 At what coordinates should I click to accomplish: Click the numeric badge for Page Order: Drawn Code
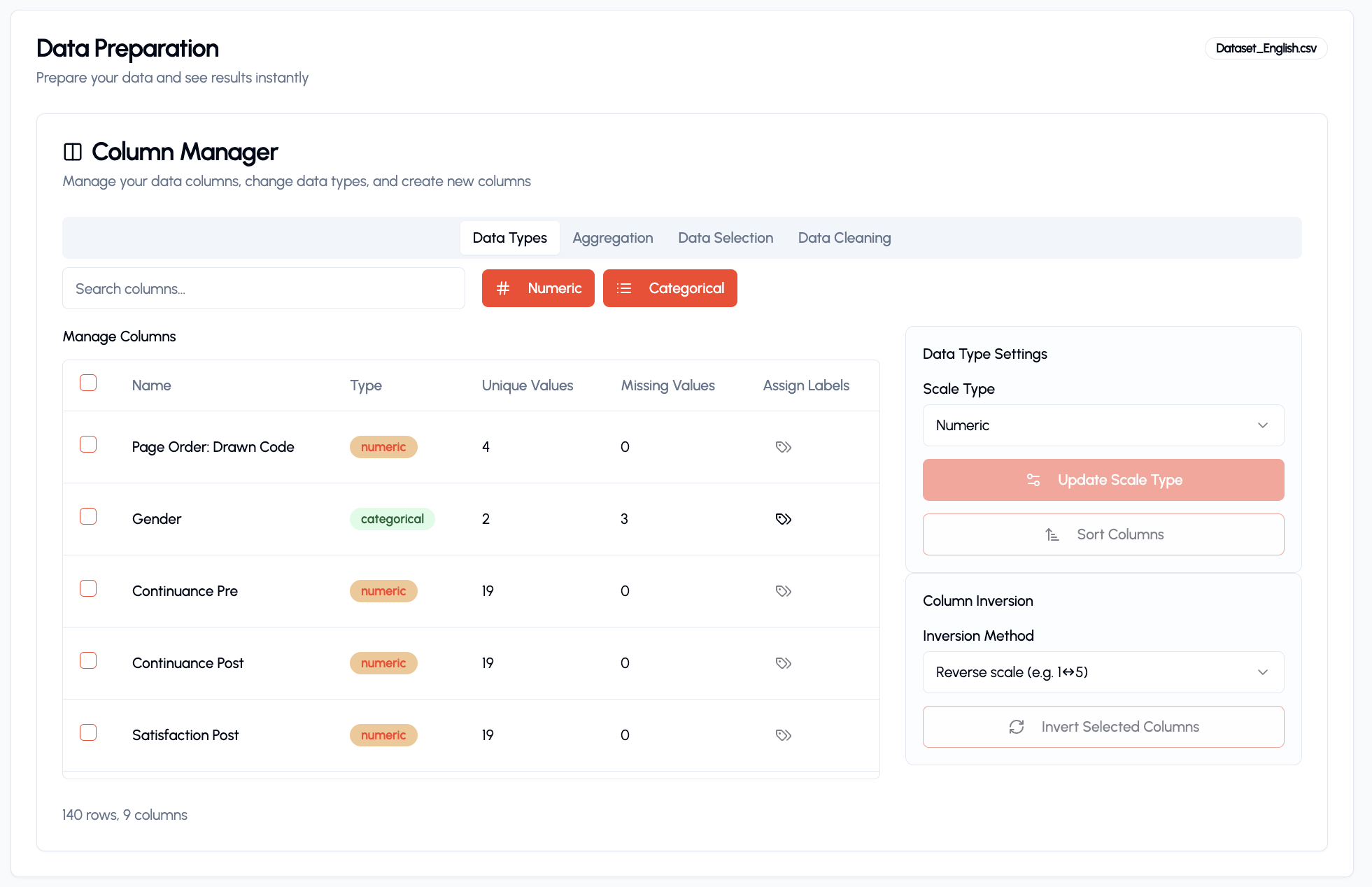[x=383, y=447]
